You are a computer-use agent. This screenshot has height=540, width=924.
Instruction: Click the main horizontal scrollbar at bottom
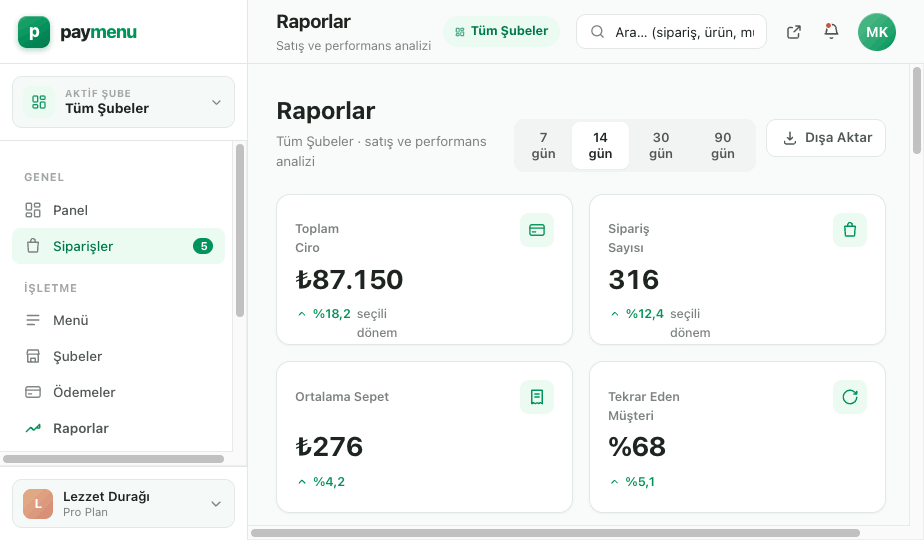point(555,533)
